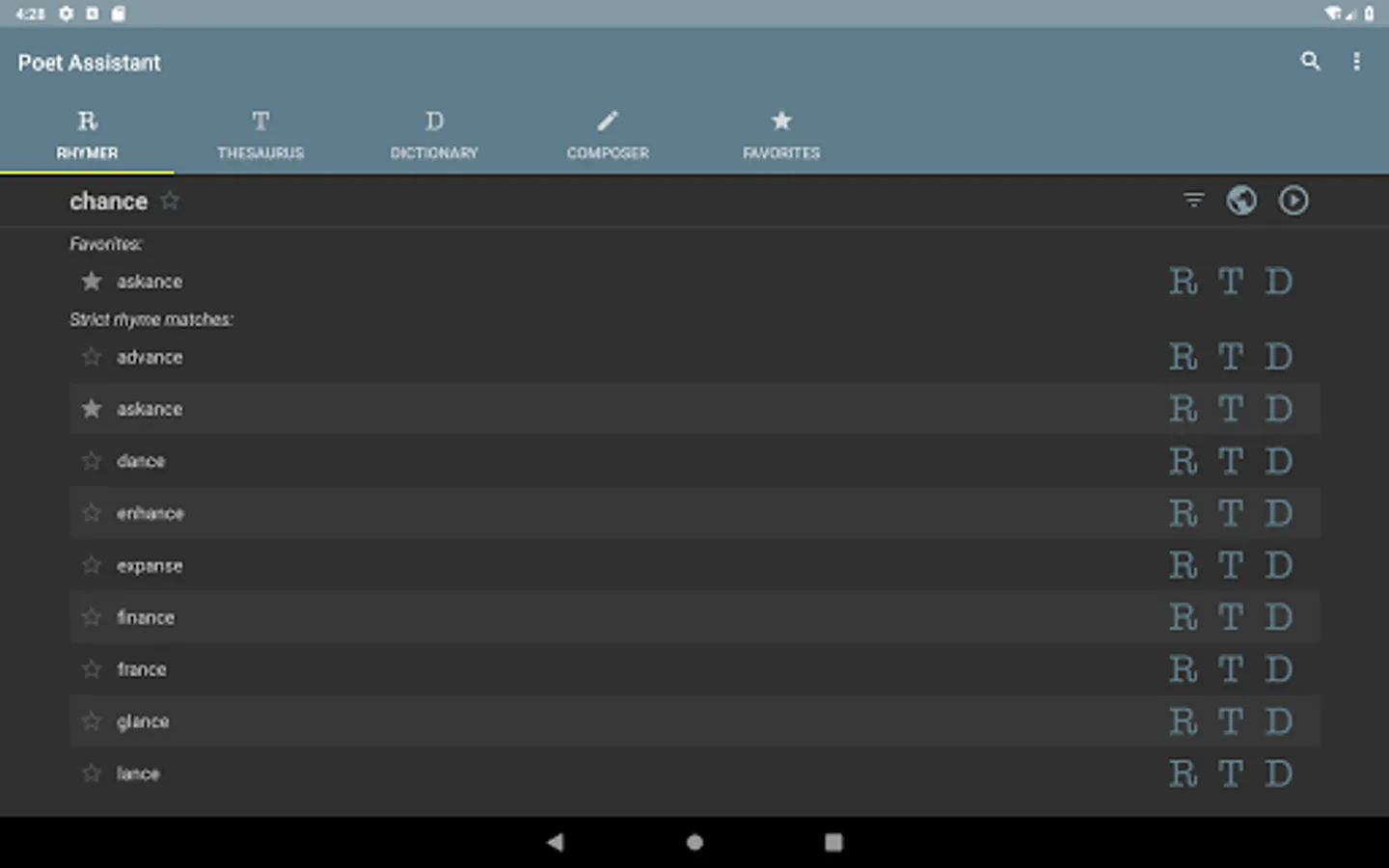Open the search icon in the app bar

[1310, 62]
